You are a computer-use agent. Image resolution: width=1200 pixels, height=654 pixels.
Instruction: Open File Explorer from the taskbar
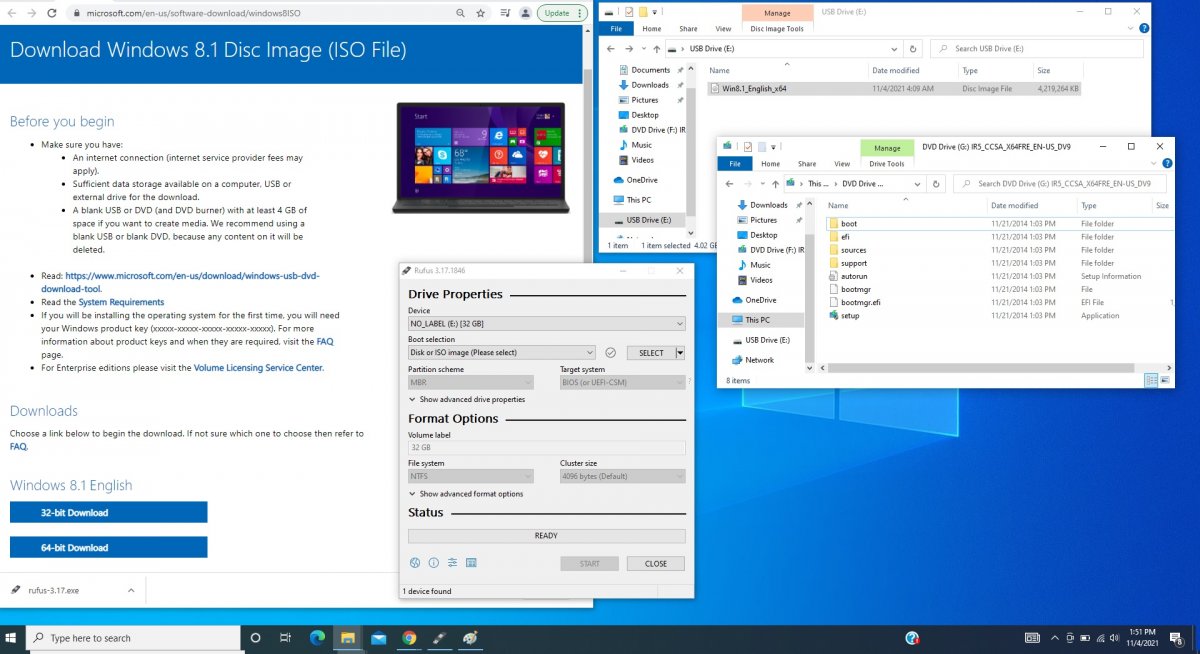tap(348, 638)
